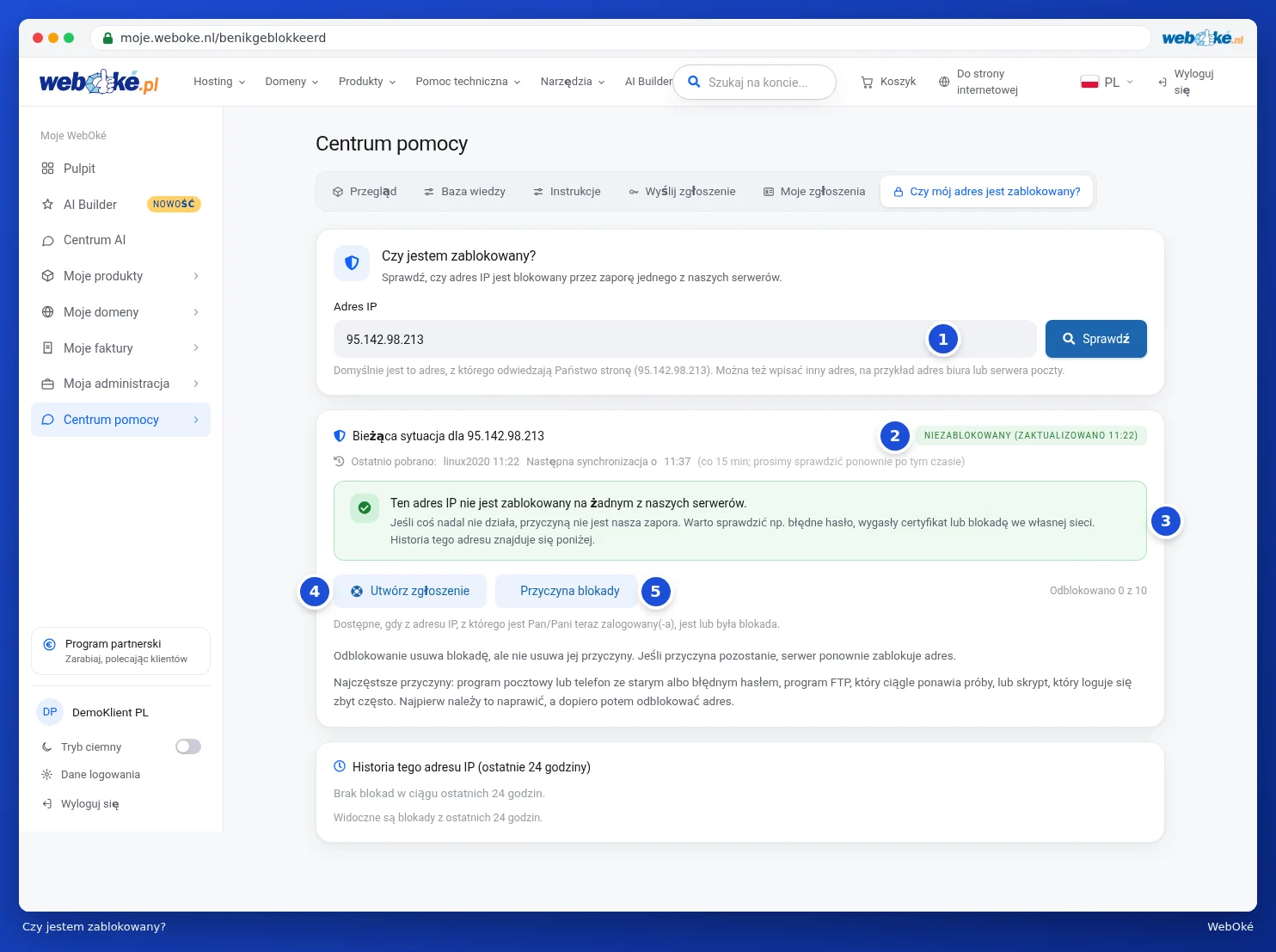This screenshot has height=952, width=1276.
Task: Open the Baza wiedzy tab
Action: coord(464,192)
